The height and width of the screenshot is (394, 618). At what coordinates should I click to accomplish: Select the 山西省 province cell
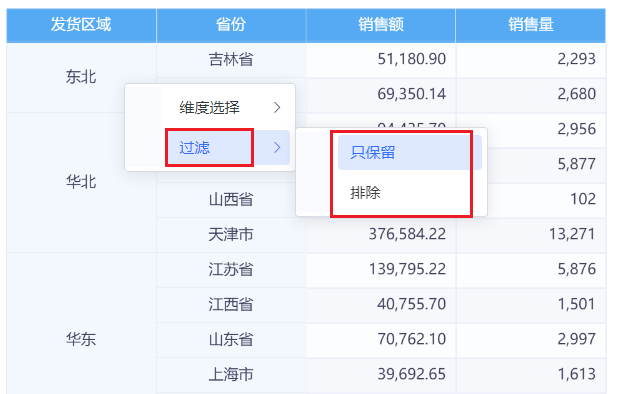point(231,199)
